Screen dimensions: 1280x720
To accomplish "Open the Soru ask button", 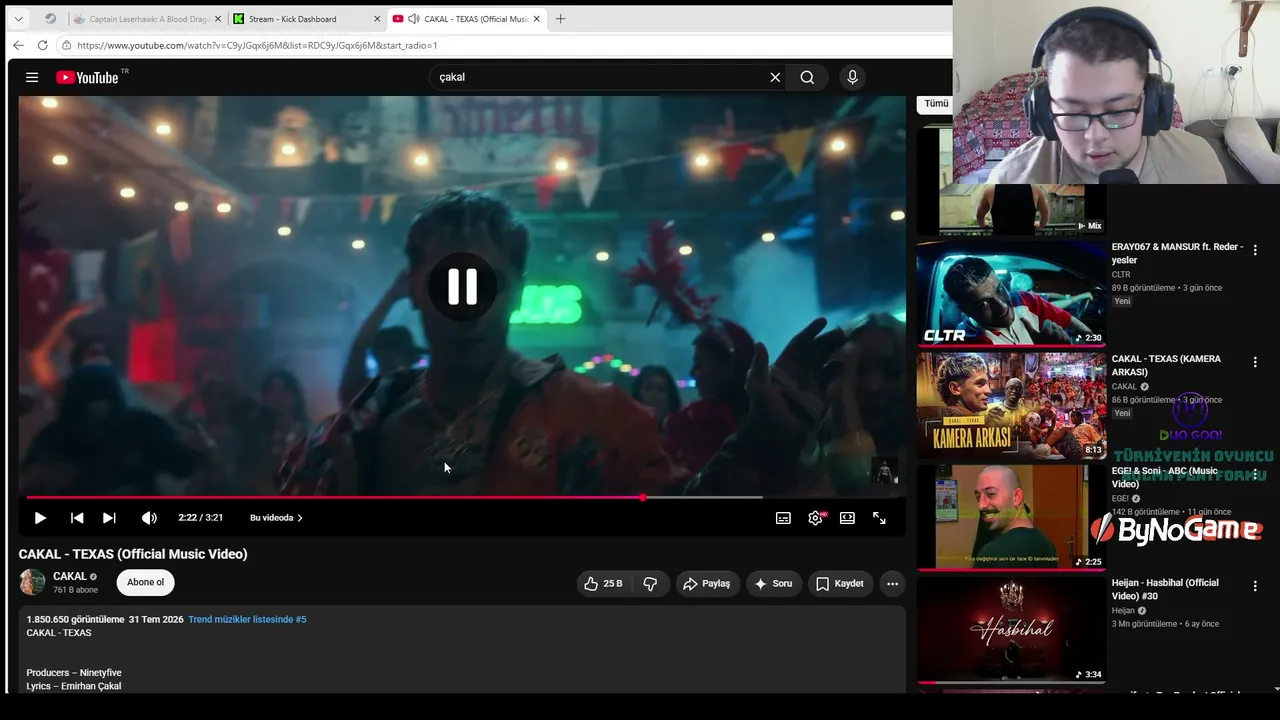I will tap(772, 583).
